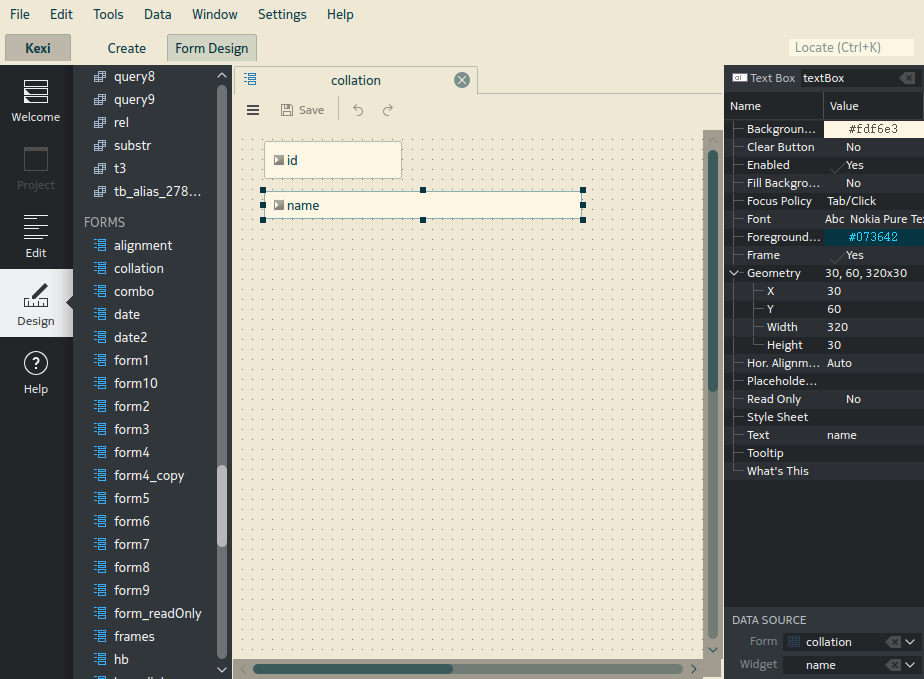Switch to the Form Design tab
The image size is (924, 679).
coord(211,48)
